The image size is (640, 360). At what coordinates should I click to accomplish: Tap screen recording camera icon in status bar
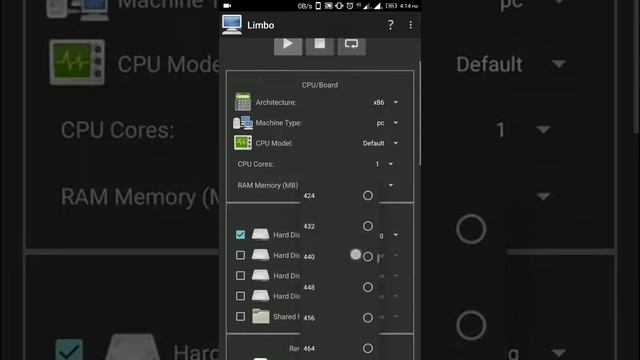[x=227, y=6]
